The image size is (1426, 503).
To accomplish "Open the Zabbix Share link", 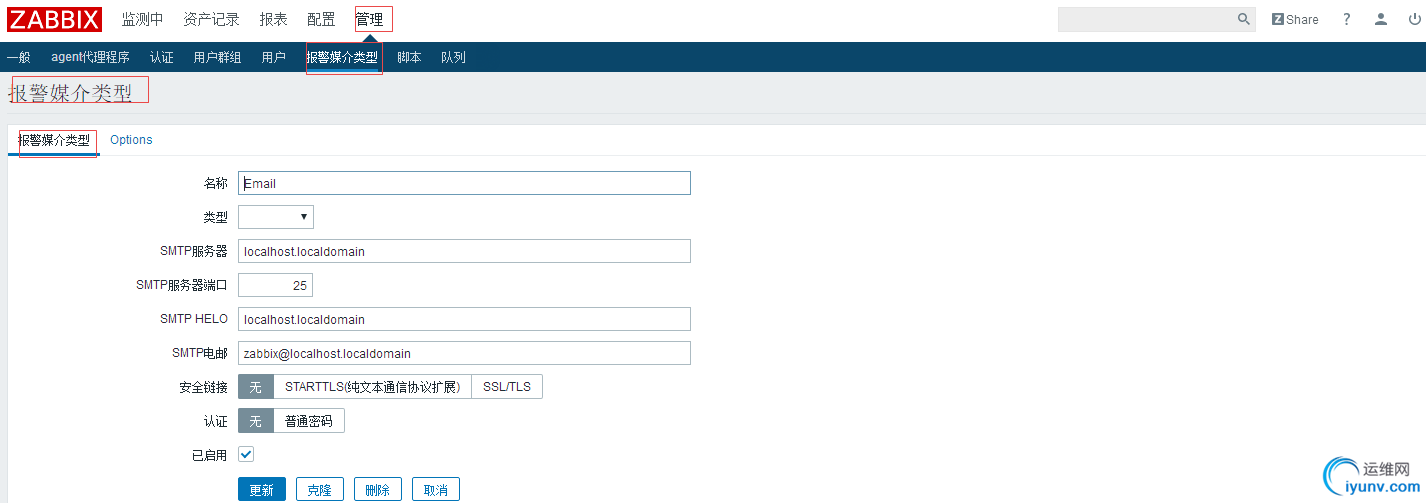I will [x=1295, y=19].
